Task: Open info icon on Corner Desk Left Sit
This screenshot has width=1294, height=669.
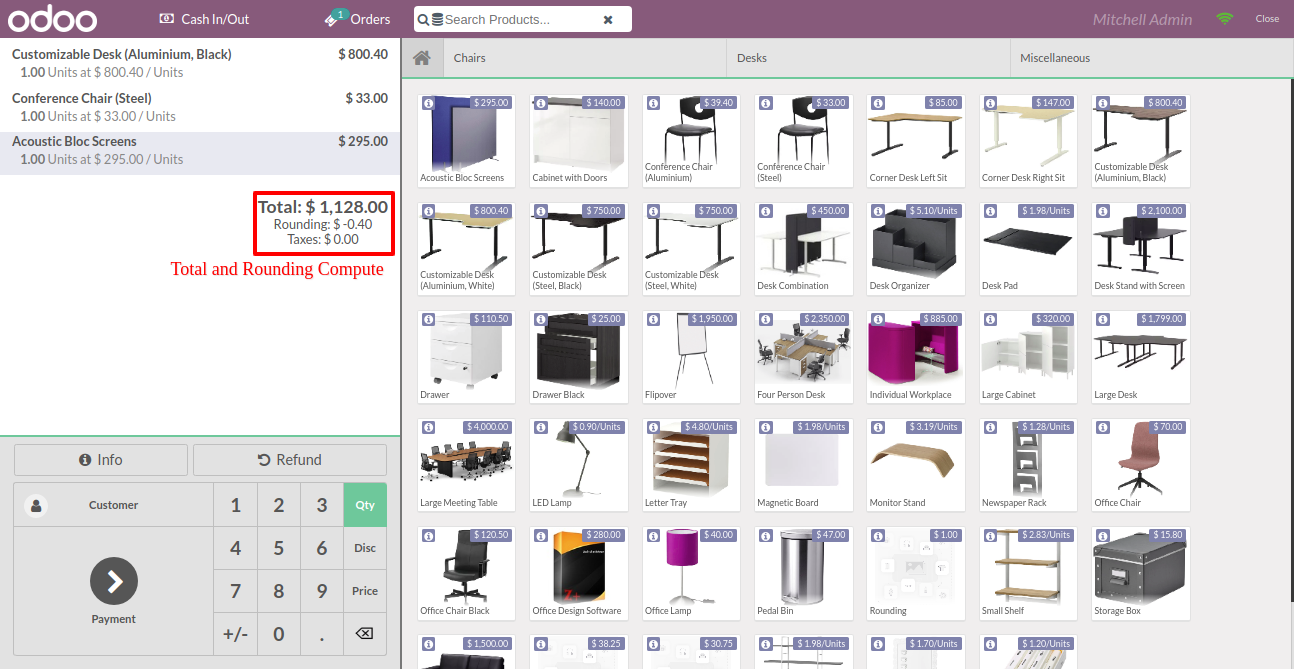Action: pyautogui.click(x=877, y=103)
